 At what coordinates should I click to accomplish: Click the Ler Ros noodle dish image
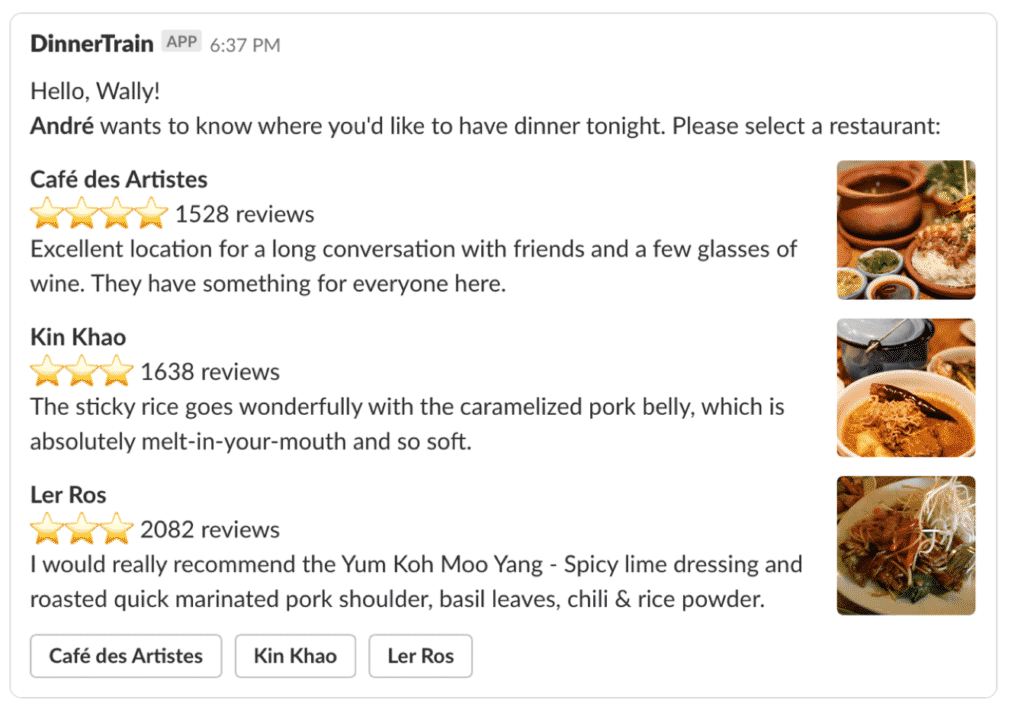[x=905, y=545]
